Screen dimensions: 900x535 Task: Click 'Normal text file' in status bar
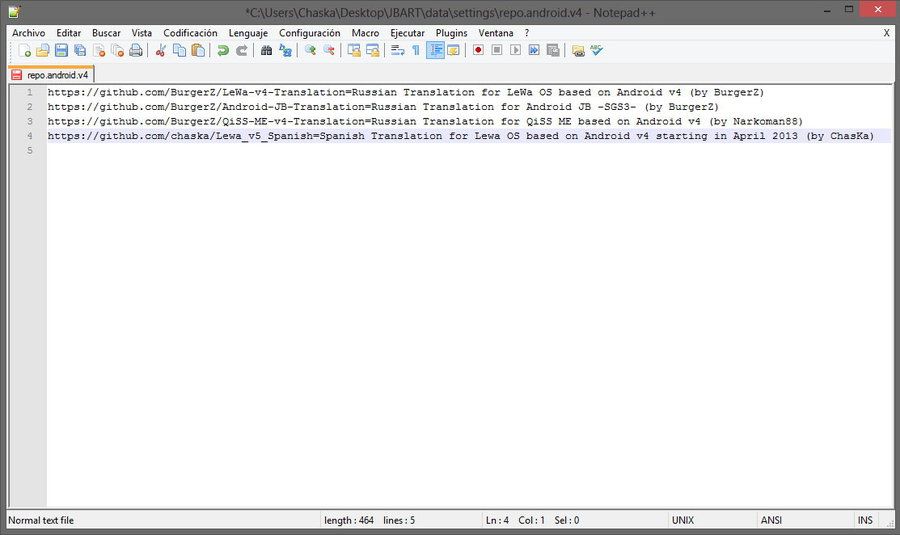[x=41, y=521]
